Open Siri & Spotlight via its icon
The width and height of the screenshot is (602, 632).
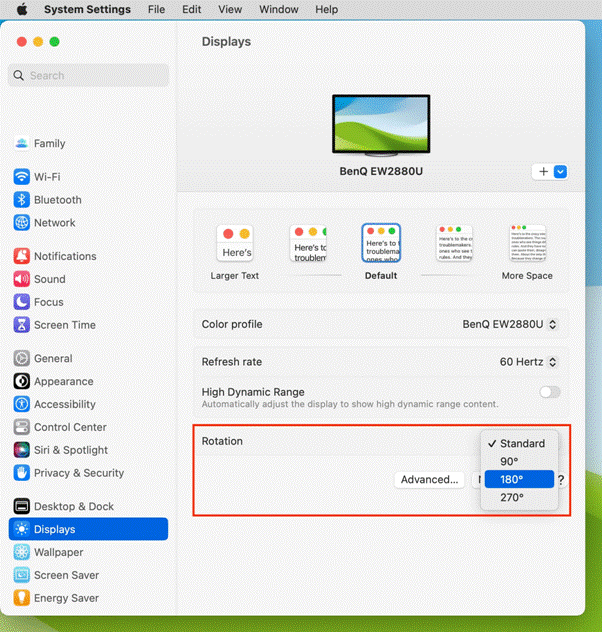tap(22, 450)
